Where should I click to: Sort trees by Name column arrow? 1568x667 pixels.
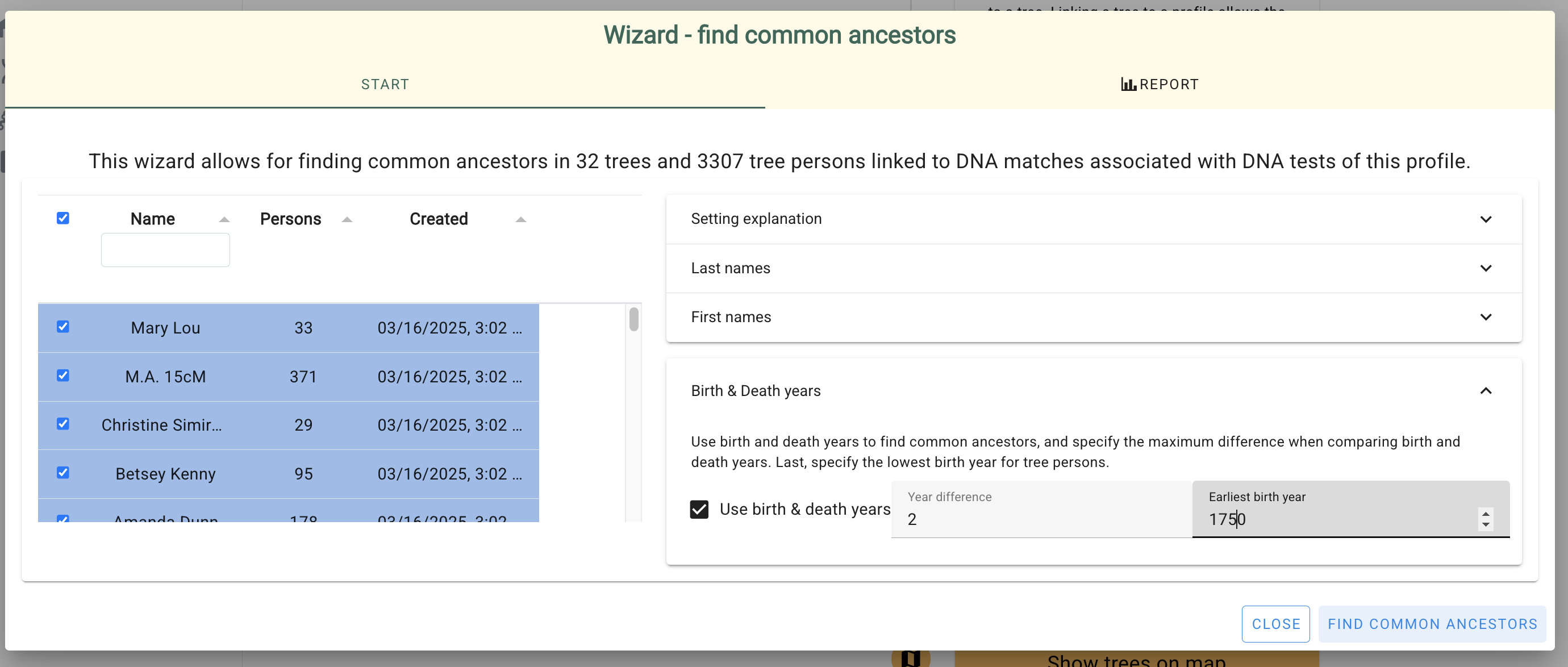224,220
